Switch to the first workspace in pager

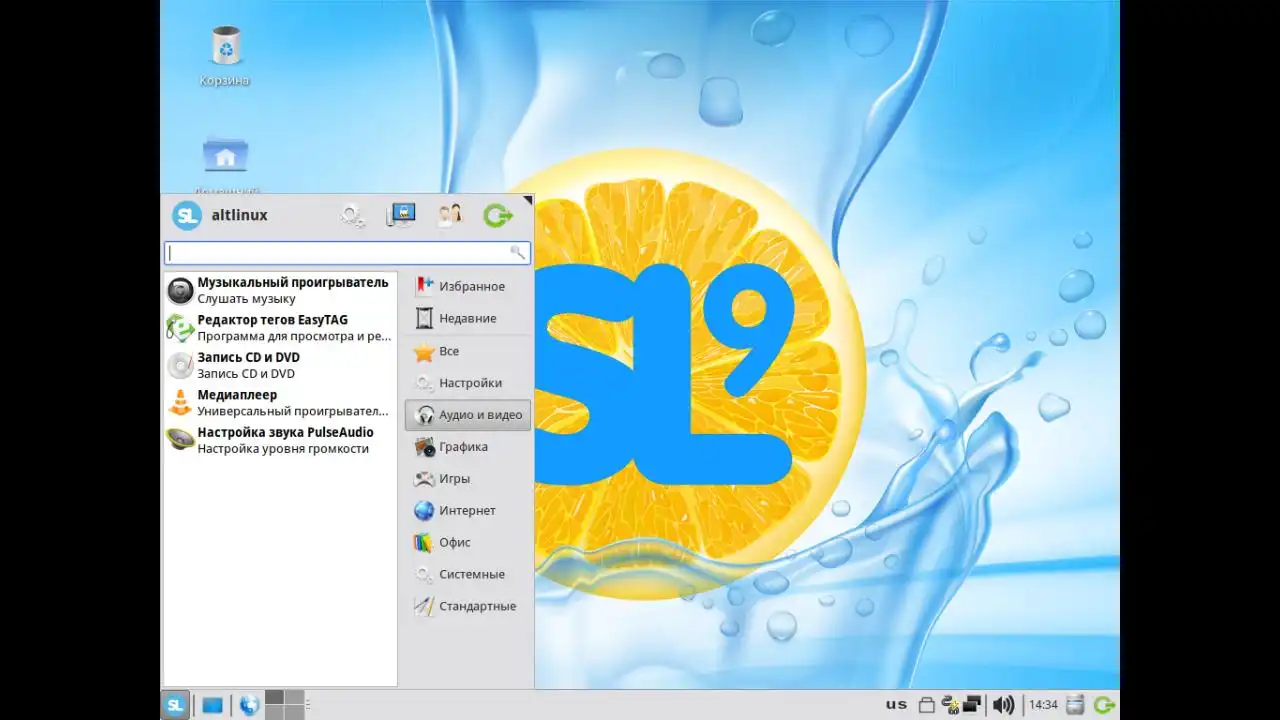275,698
